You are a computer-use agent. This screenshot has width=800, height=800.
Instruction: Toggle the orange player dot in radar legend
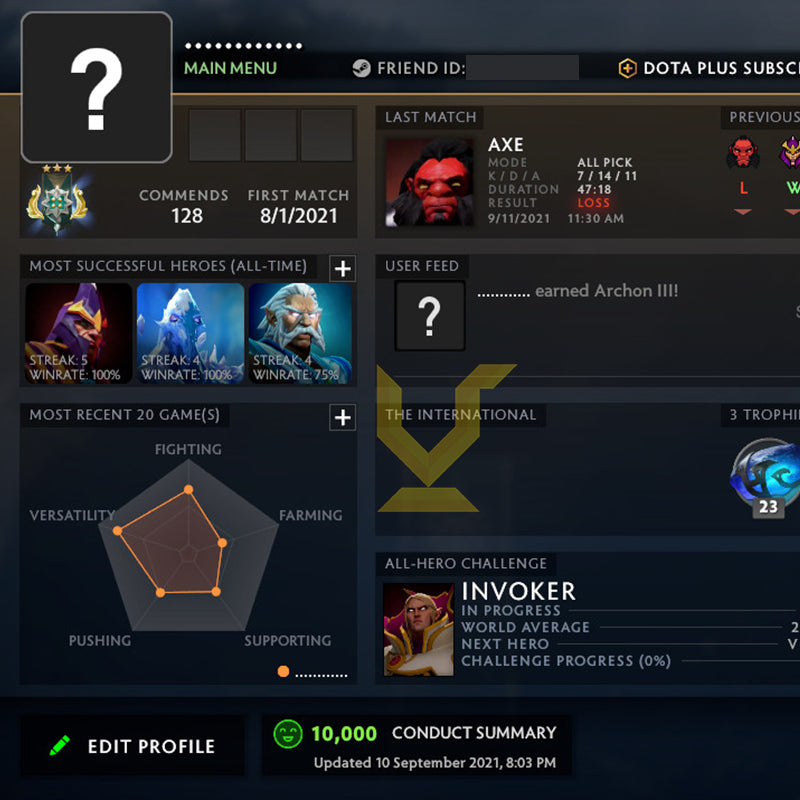pyautogui.click(x=283, y=671)
